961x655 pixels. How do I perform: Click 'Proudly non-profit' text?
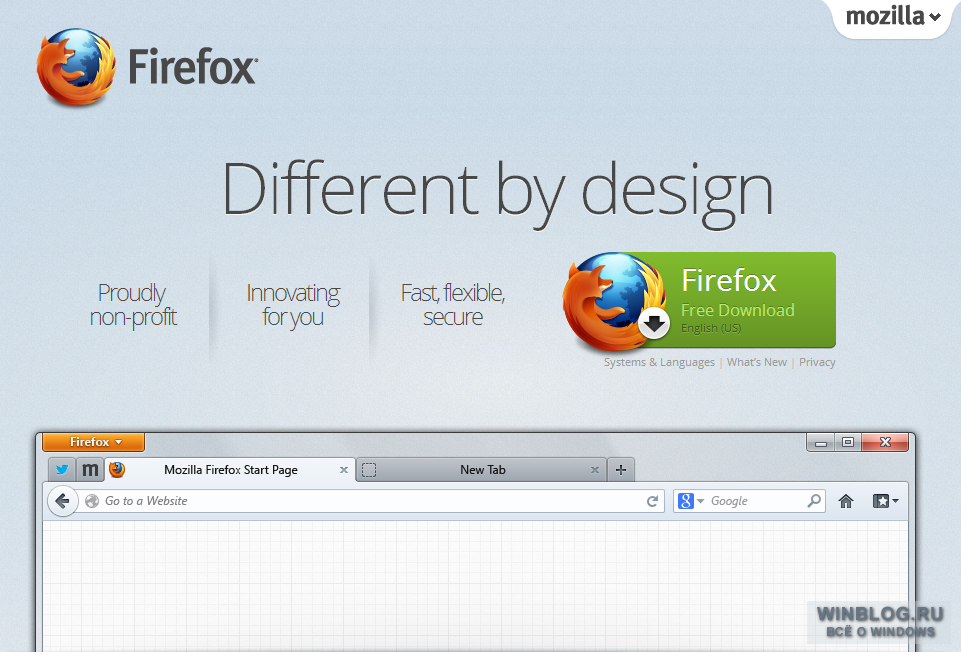(x=133, y=305)
